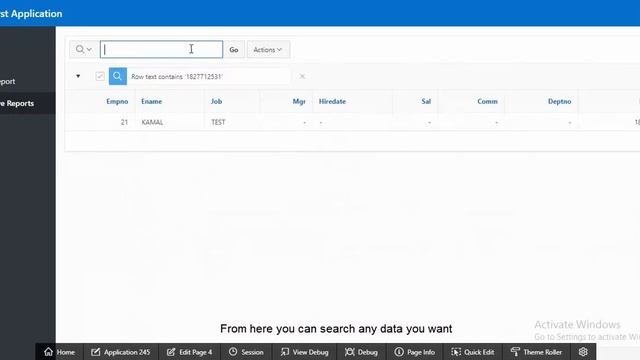Click the Edit Page 4 pencil icon
The height and width of the screenshot is (360, 640).
171,352
